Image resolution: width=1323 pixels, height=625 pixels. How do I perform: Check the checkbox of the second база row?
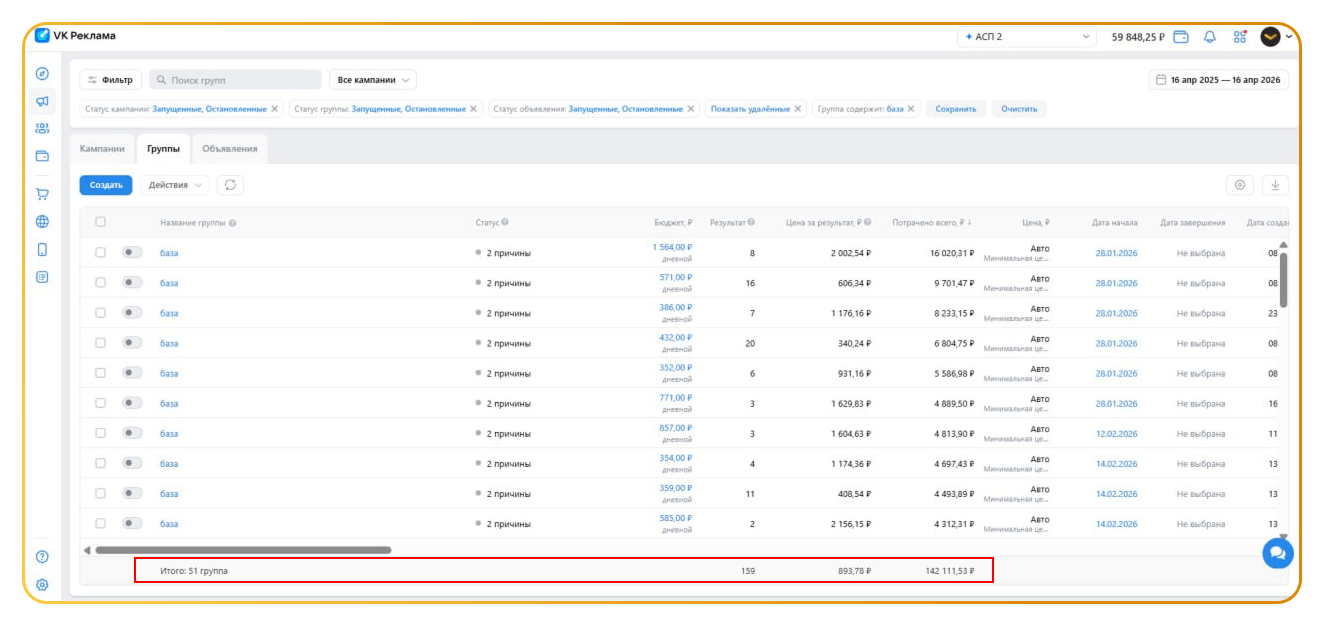(100, 283)
